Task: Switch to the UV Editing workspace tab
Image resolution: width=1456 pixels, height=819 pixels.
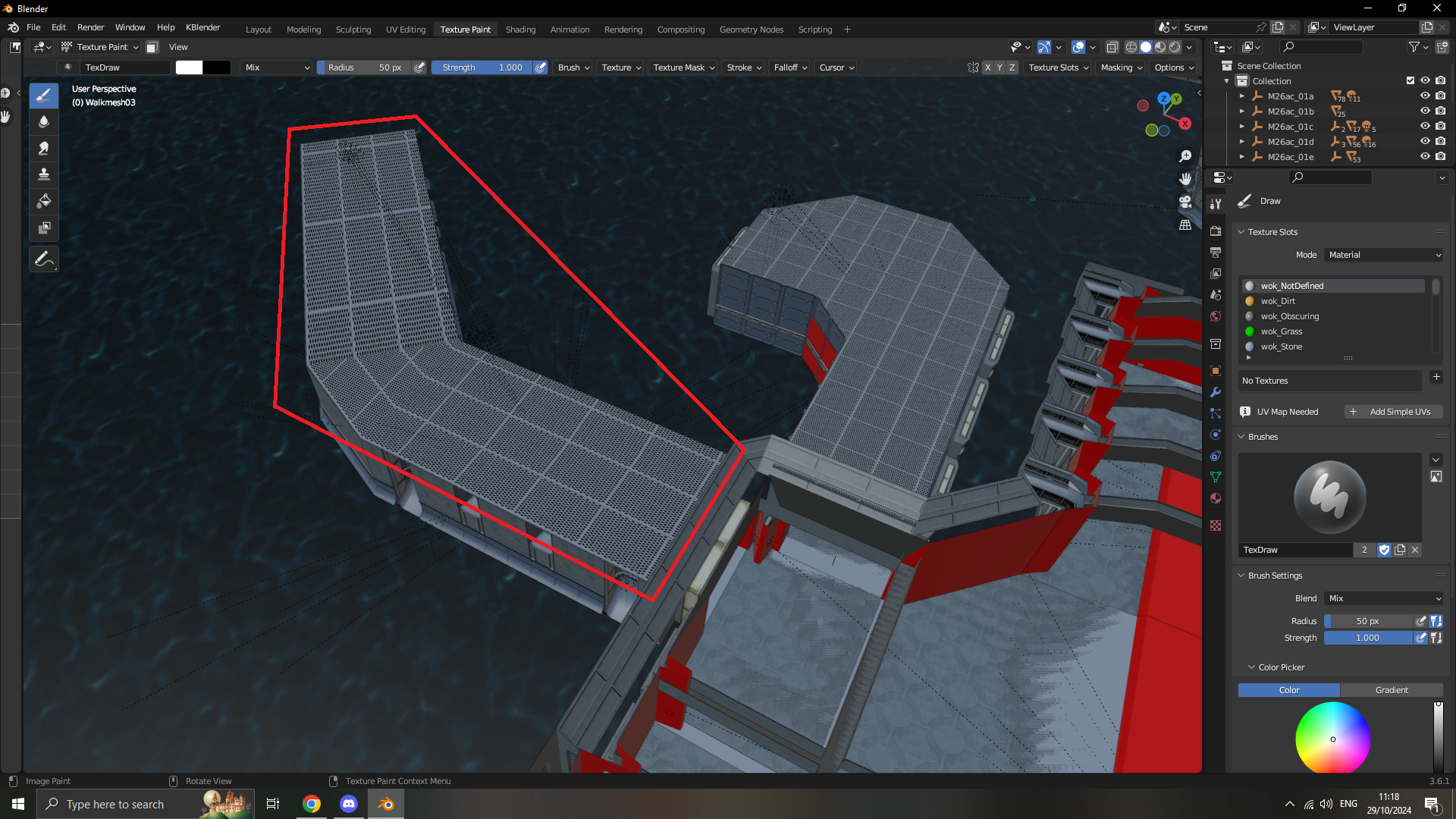Action: coord(406,30)
